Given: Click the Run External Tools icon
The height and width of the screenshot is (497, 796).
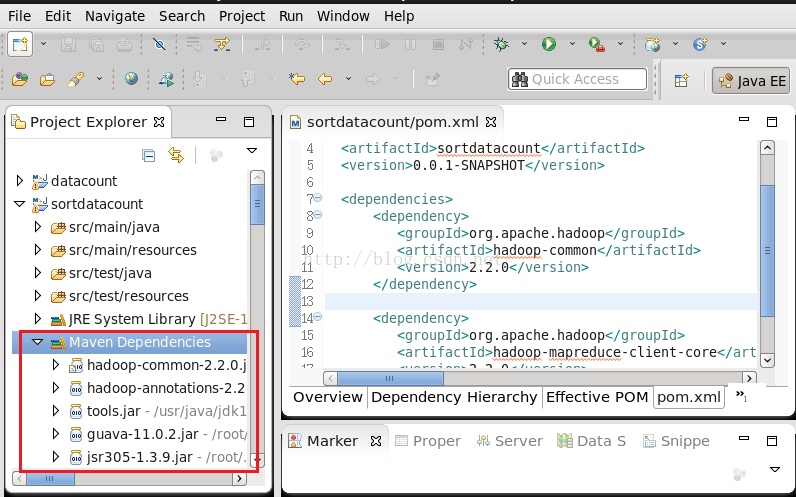Looking at the screenshot, I should (x=596, y=44).
